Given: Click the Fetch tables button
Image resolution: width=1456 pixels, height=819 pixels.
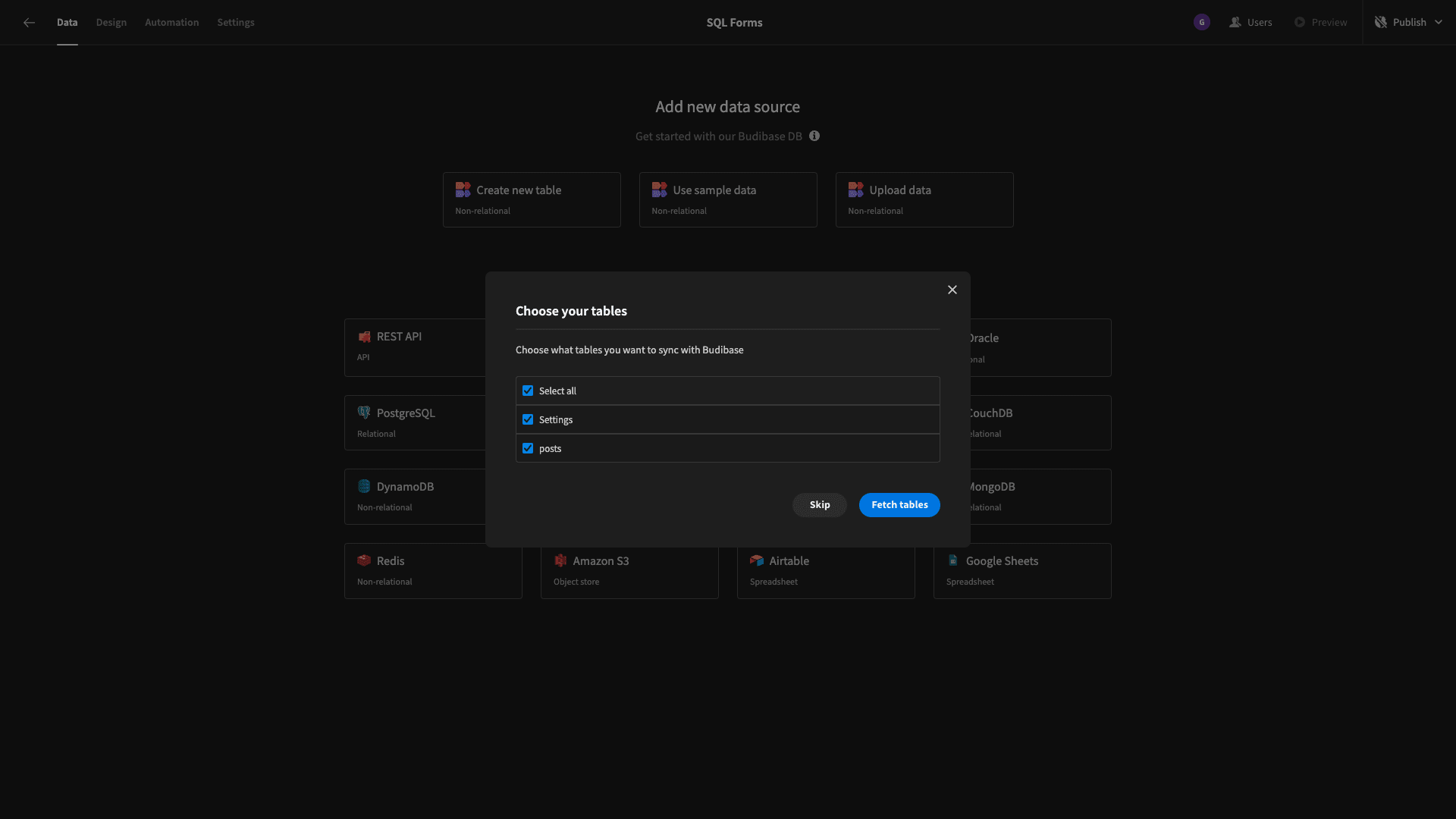Looking at the screenshot, I should [899, 505].
